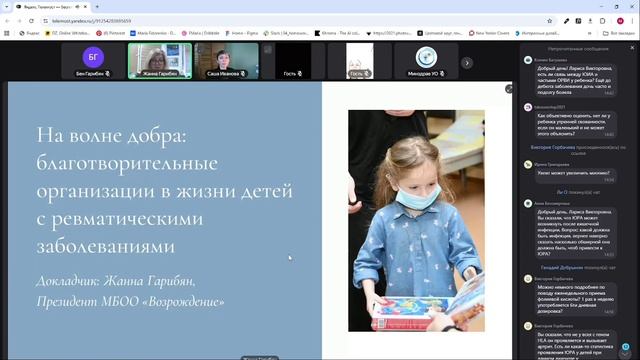Open the Figma bookmark
Image resolution: width=640 pixels, height=360 pixels.
click(241, 33)
